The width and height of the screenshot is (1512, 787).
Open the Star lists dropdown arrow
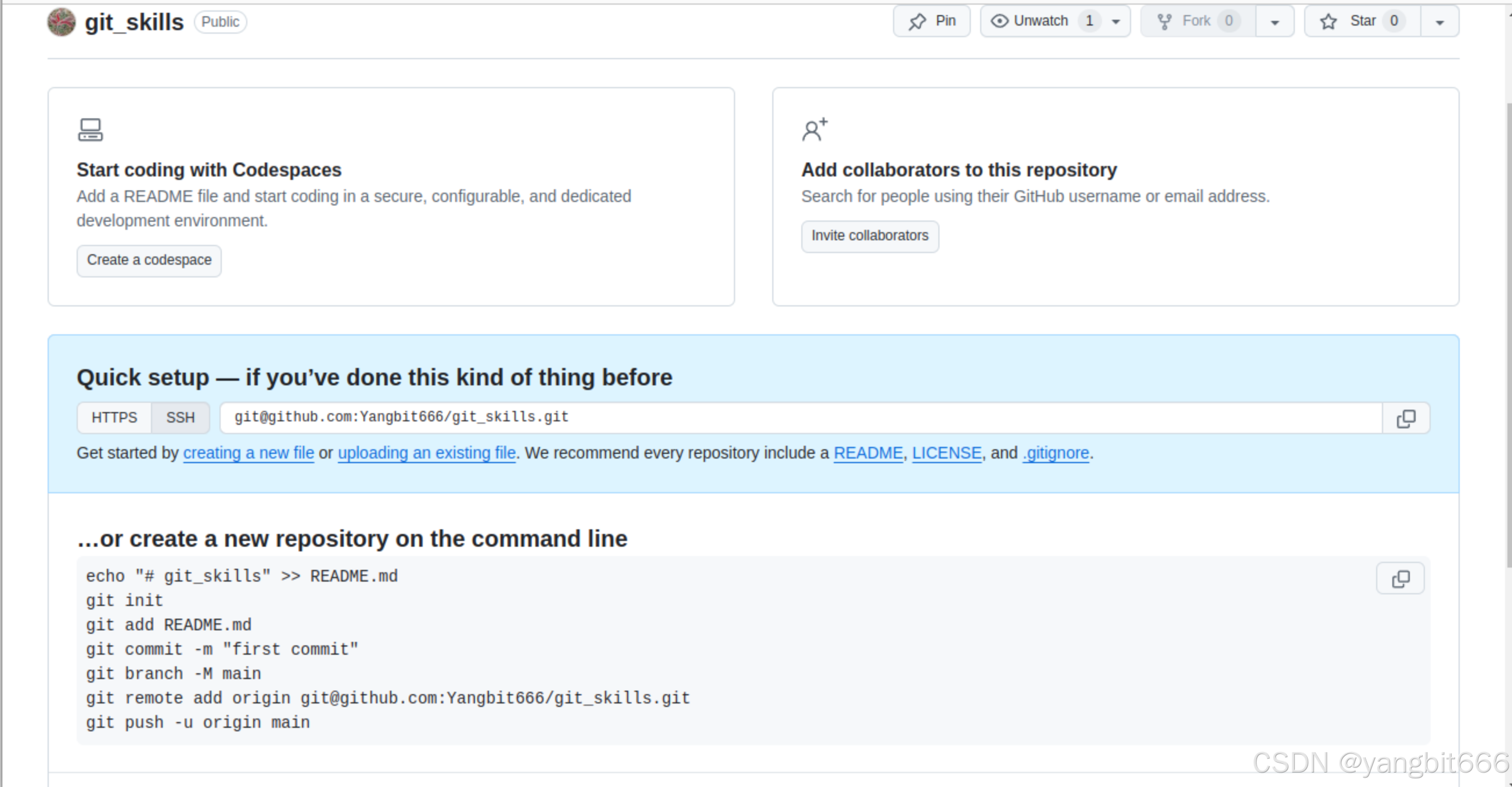(x=1439, y=22)
